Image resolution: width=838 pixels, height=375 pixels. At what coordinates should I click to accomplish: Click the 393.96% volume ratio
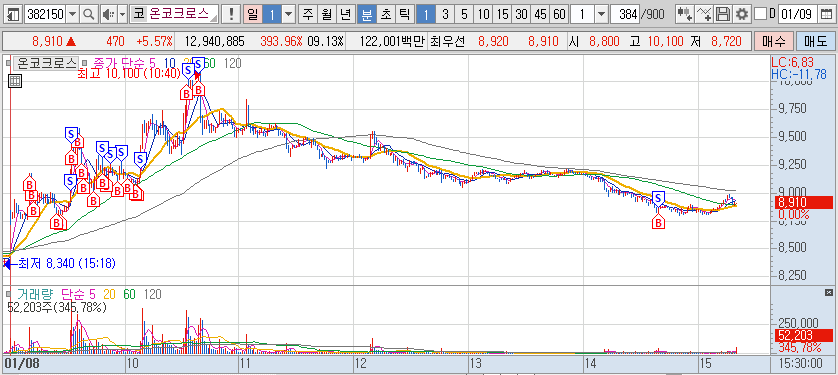281,41
